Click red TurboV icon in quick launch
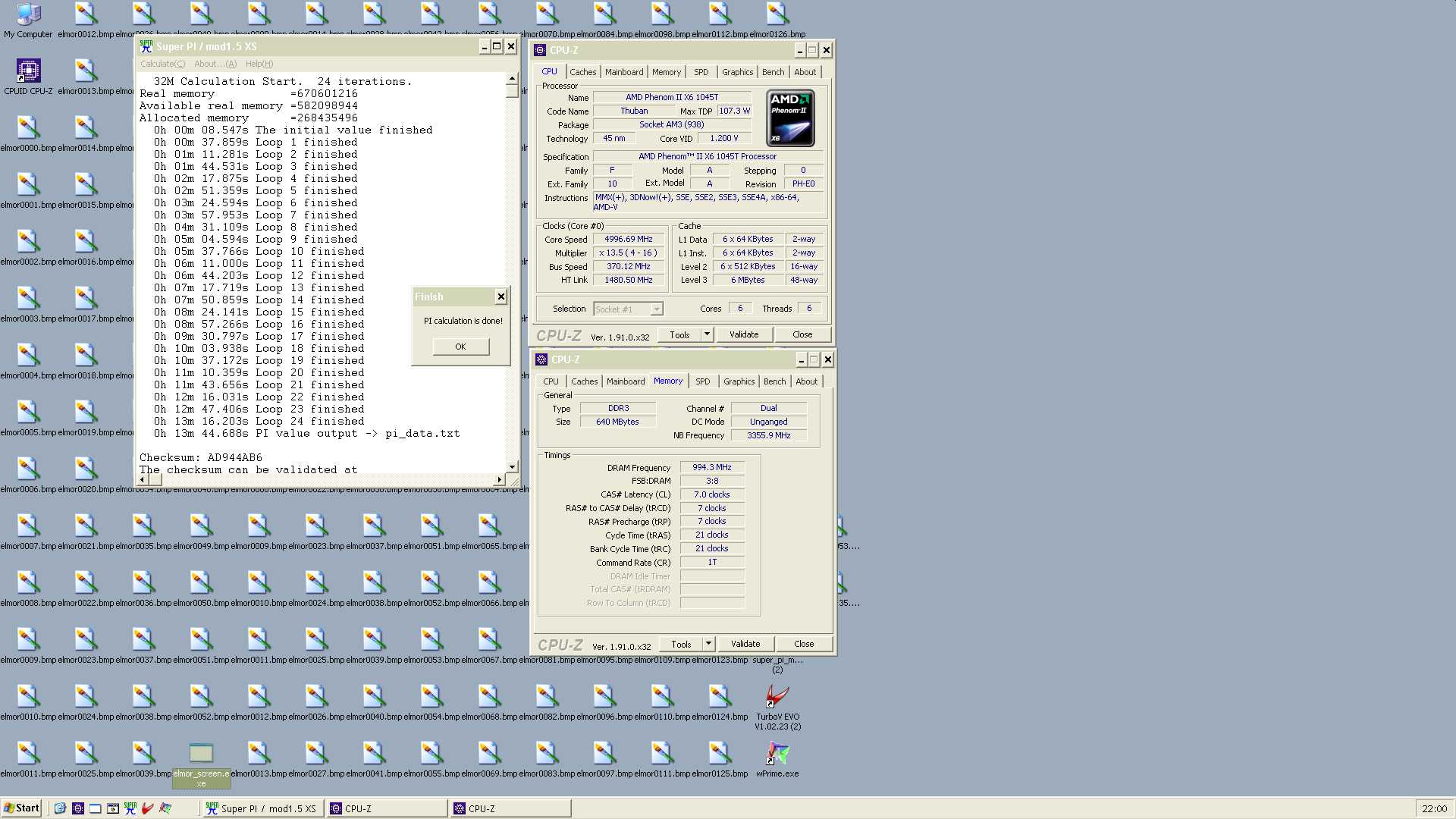The height and width of the screenshot is (819, 1456). click(148, 808)
